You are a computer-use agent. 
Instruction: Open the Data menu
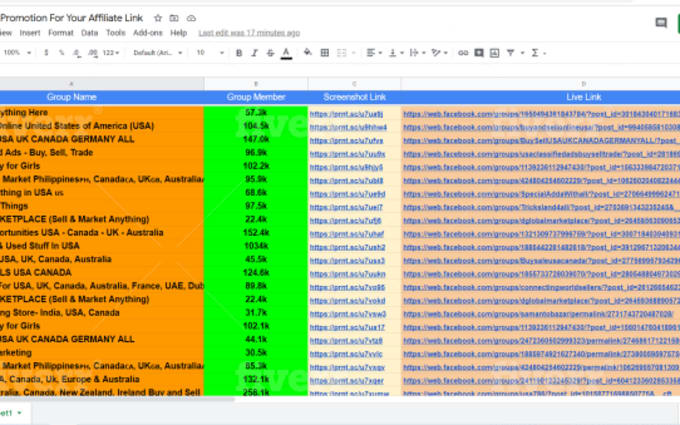click(x=89, y=33)
